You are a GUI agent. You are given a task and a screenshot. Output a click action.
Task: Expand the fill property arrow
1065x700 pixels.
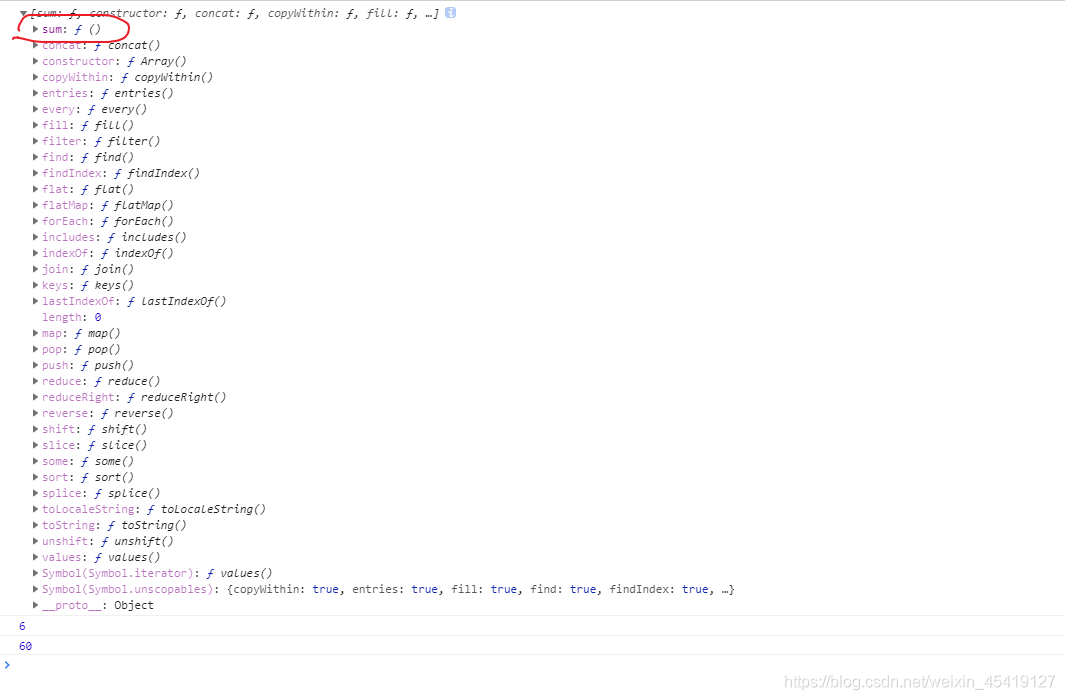[x=35, y=125]
